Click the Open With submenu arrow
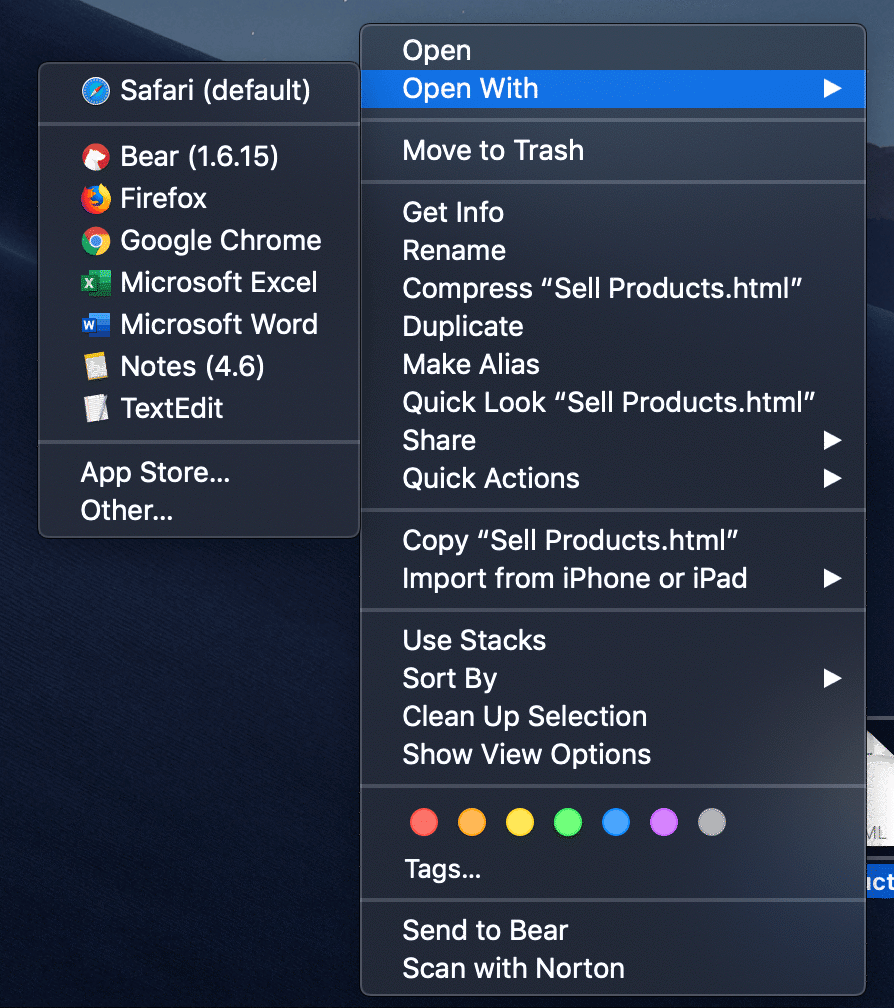This screenshot has height=1008, width=894. pyautogui.click(x=833, y=89)
